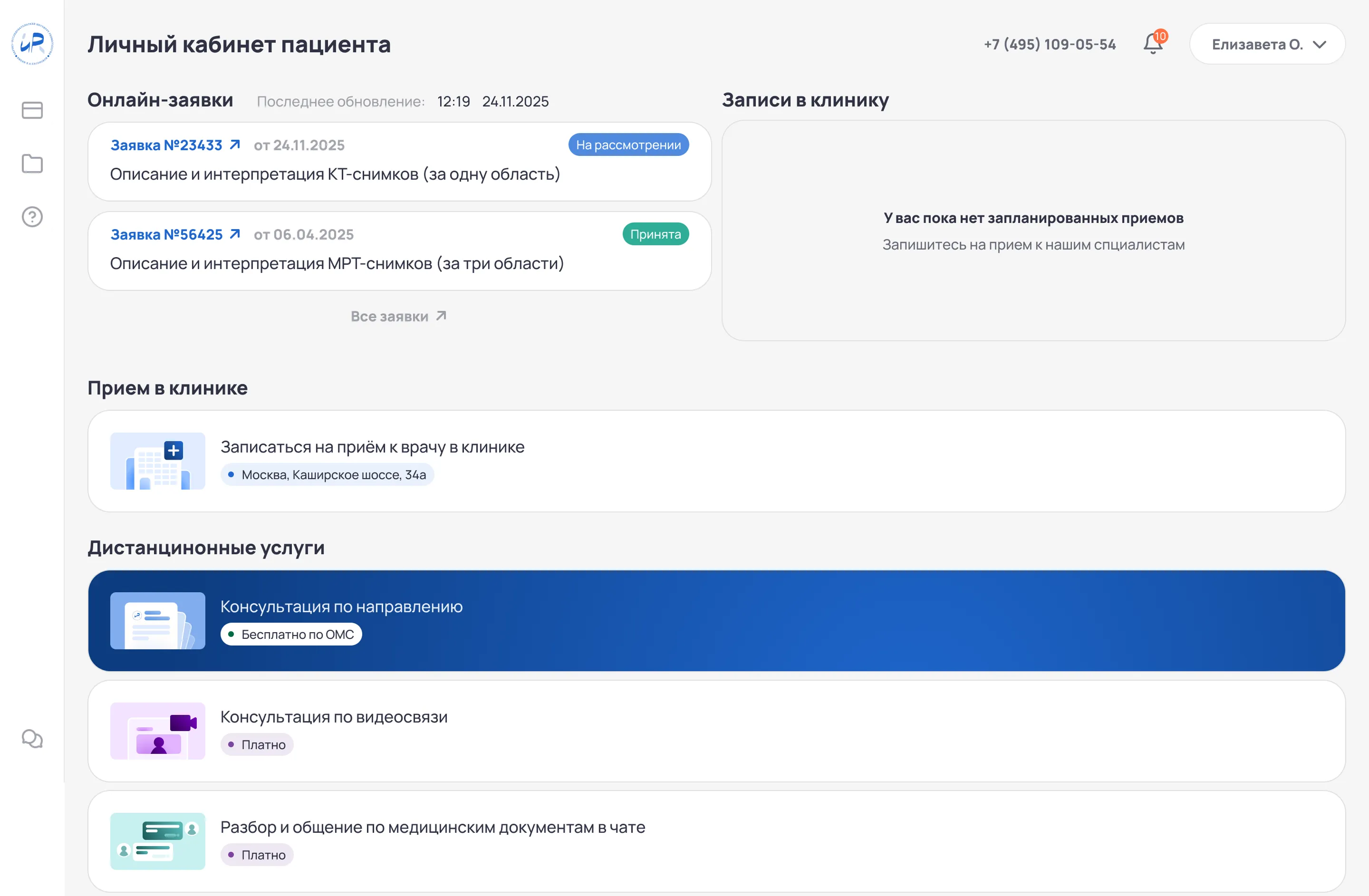Click Описание и интерпретация КТ-снимков text
Screen dimensions: 1369x896
335,174
